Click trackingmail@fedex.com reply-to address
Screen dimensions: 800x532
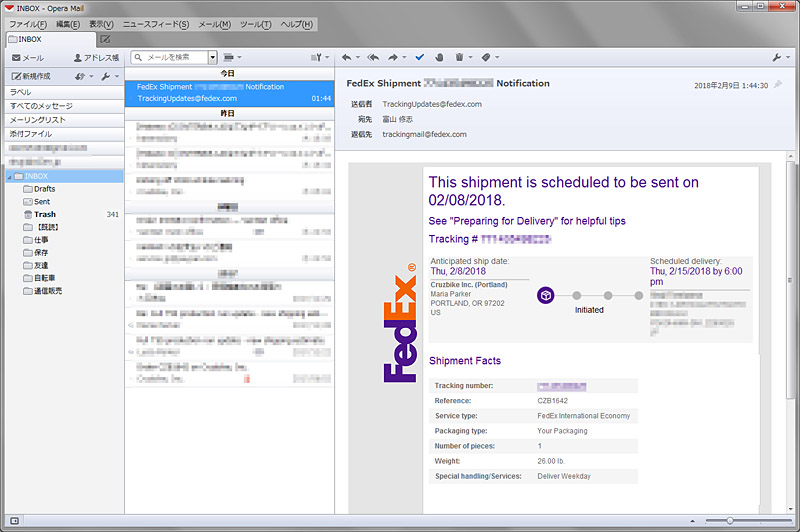coord(424,134)
